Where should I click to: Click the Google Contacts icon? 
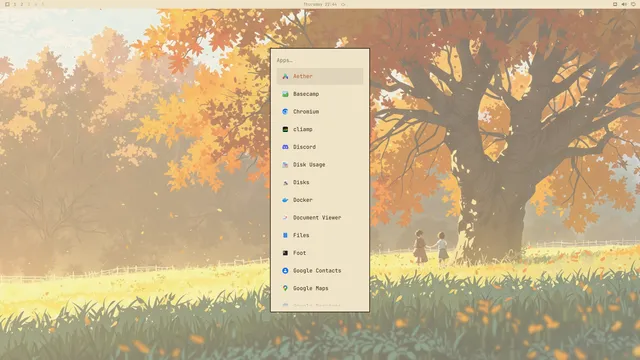(285, 271)
